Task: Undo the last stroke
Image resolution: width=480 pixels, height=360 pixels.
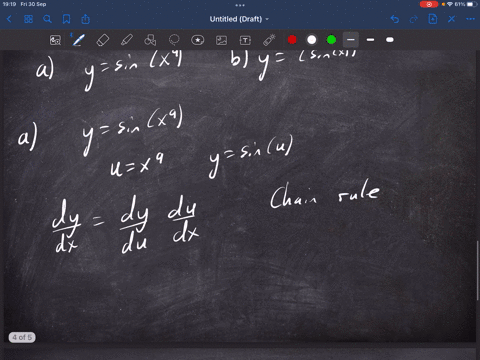Action: (395, 19)
